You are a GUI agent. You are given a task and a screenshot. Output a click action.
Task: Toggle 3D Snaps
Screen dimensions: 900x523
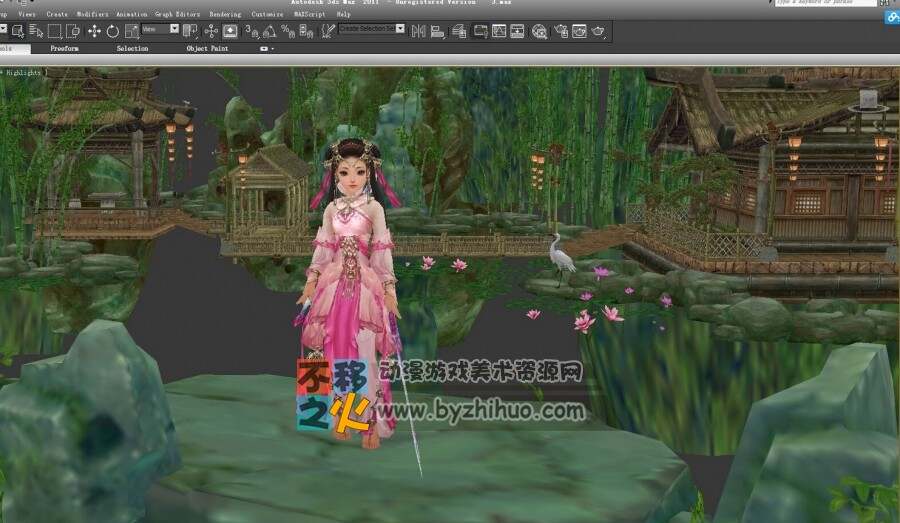point(251,31)
